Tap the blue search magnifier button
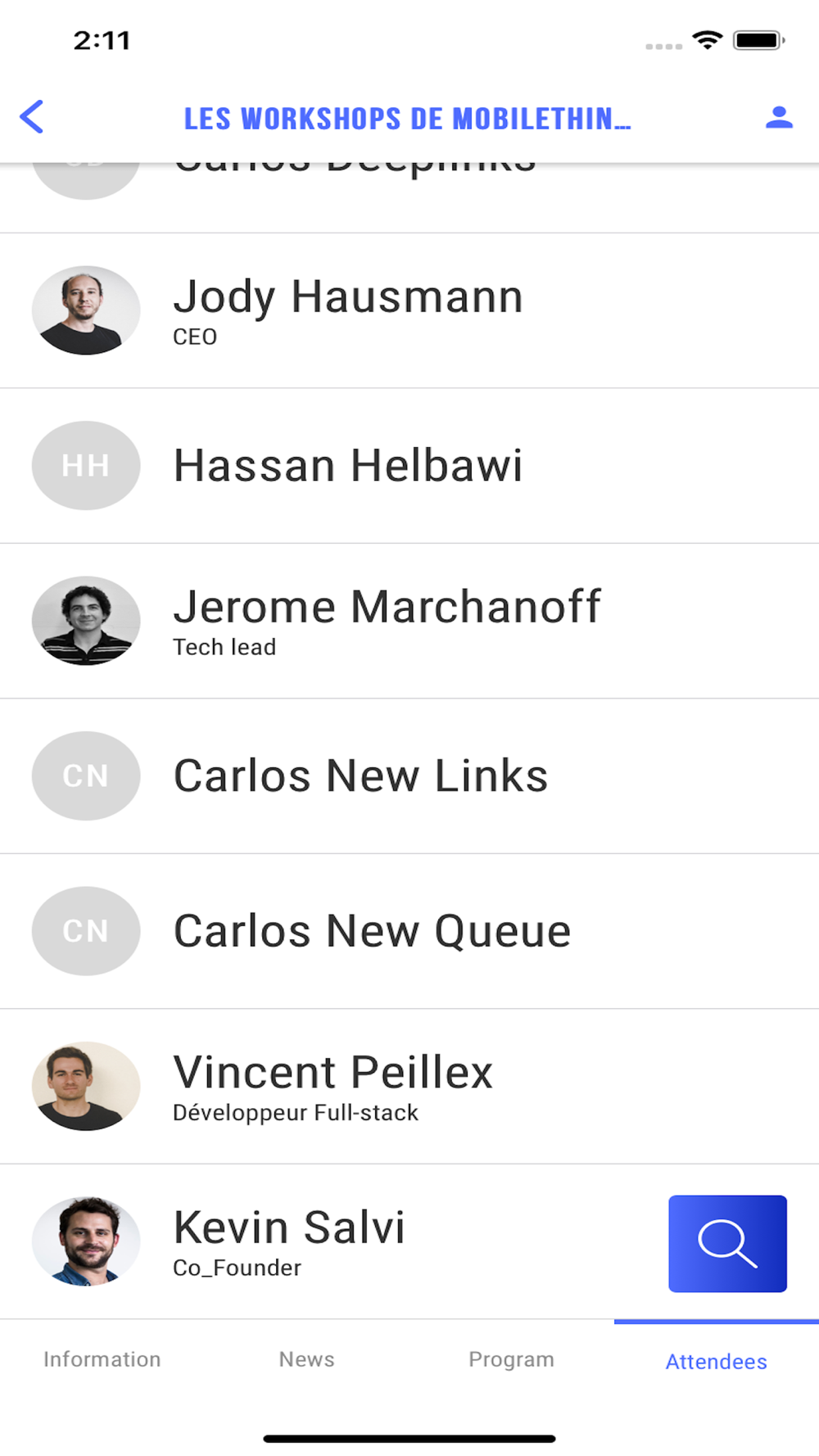 click(727, 1243)
